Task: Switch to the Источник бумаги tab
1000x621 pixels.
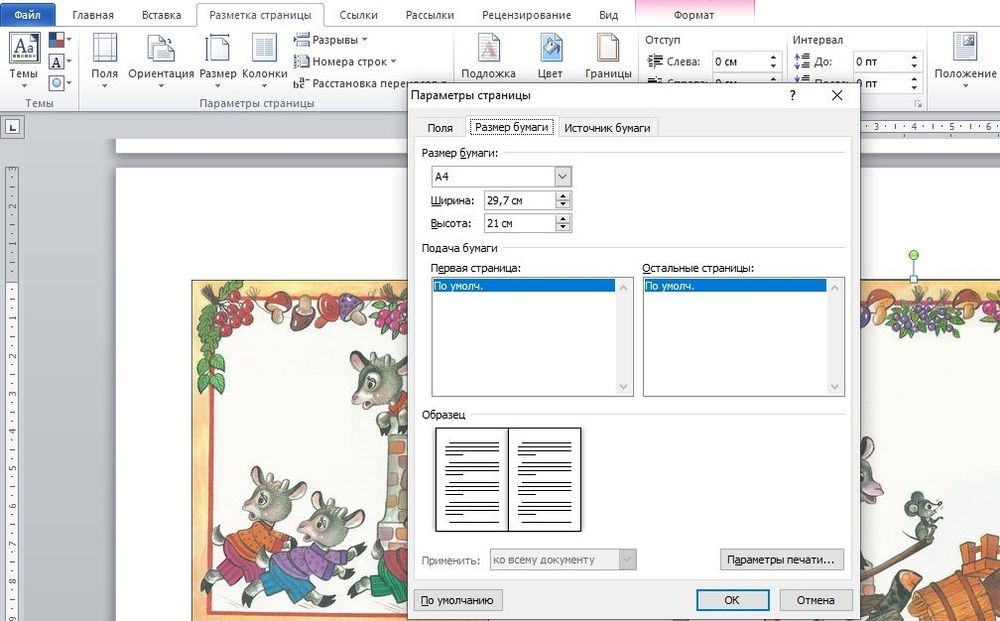Action: [607, 128]
